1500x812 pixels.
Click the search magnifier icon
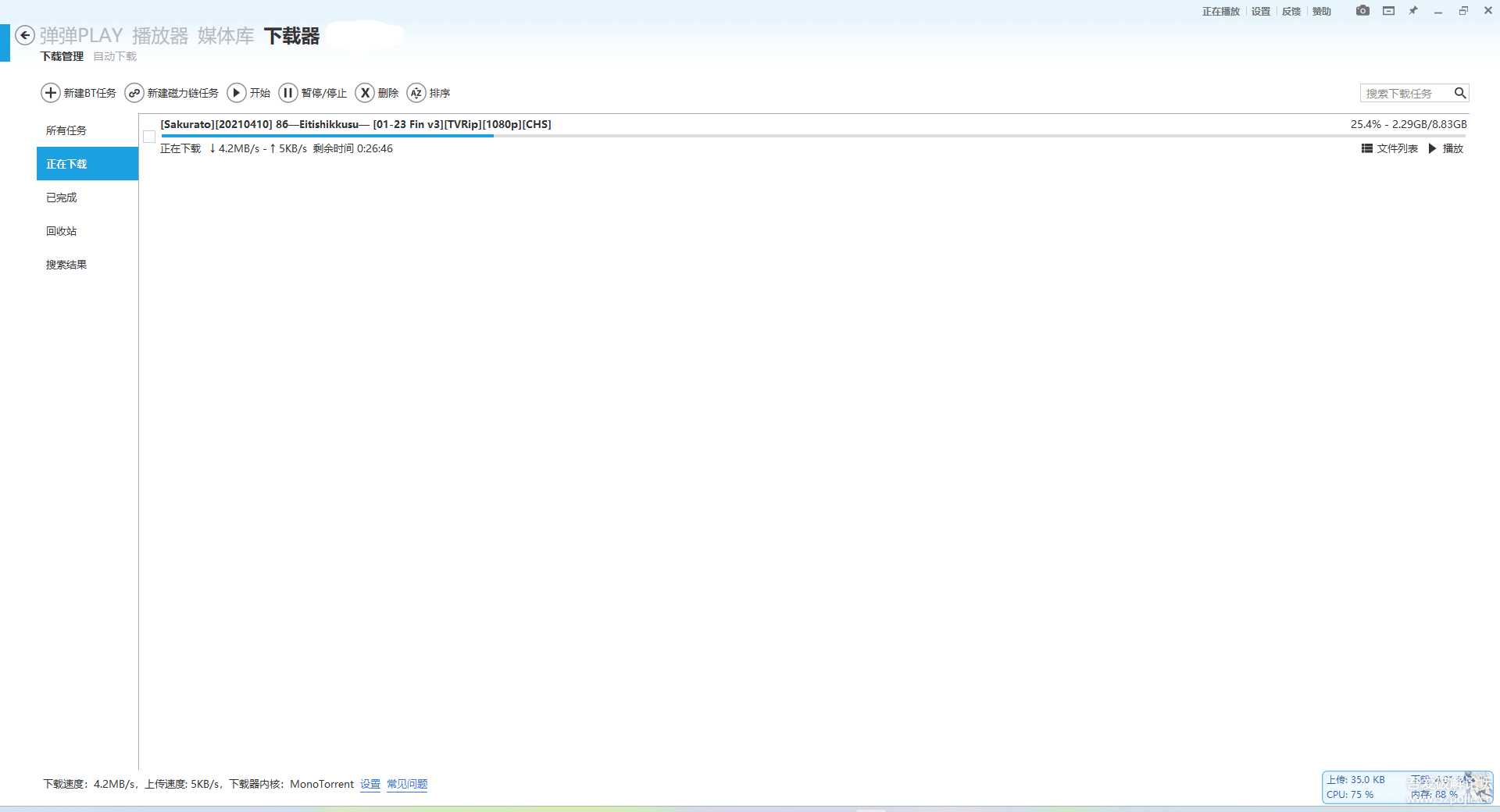pyautogui.click(x=1459, y=93)
